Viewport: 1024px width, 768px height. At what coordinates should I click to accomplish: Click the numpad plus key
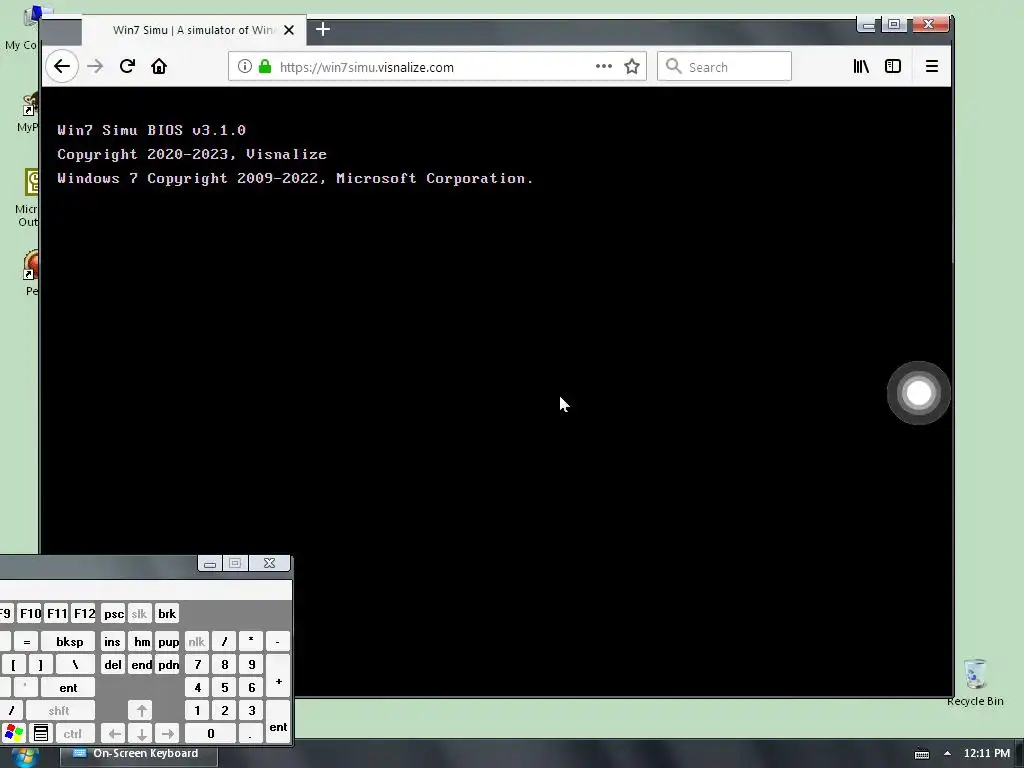pyautogui.click(x=278, y=676)
